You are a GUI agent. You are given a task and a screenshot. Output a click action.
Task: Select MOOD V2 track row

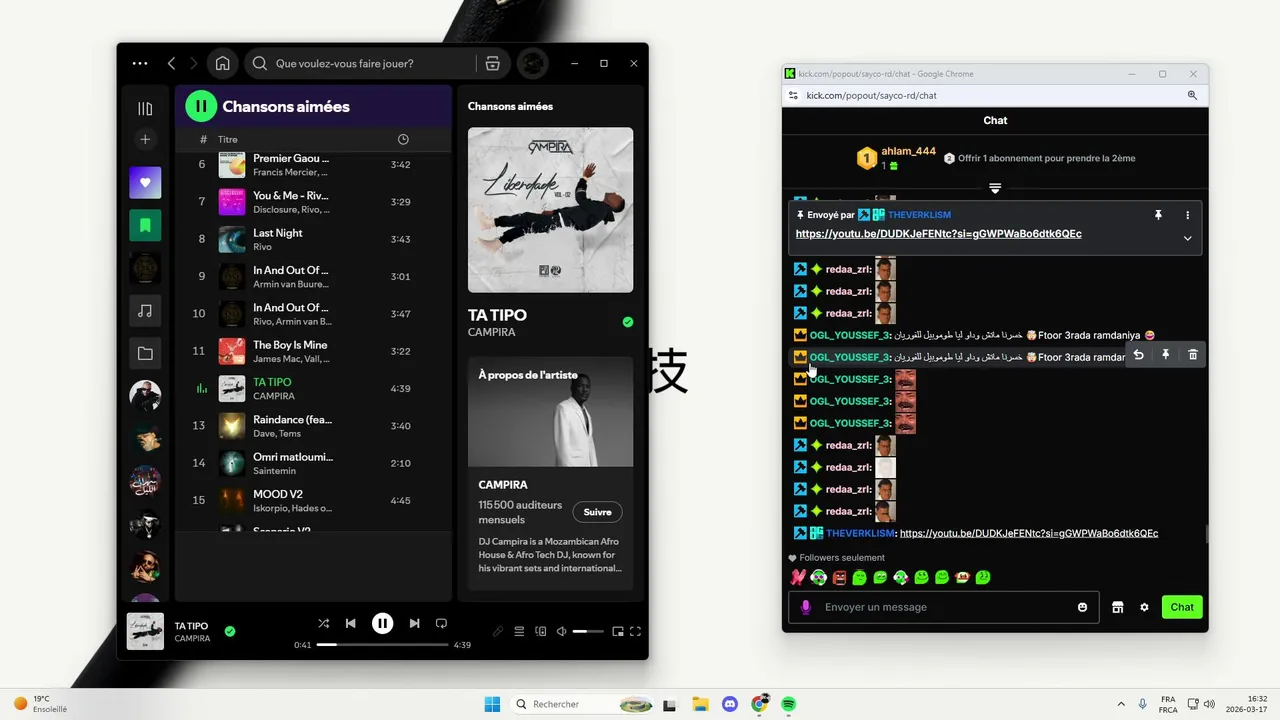pos(313,500)
